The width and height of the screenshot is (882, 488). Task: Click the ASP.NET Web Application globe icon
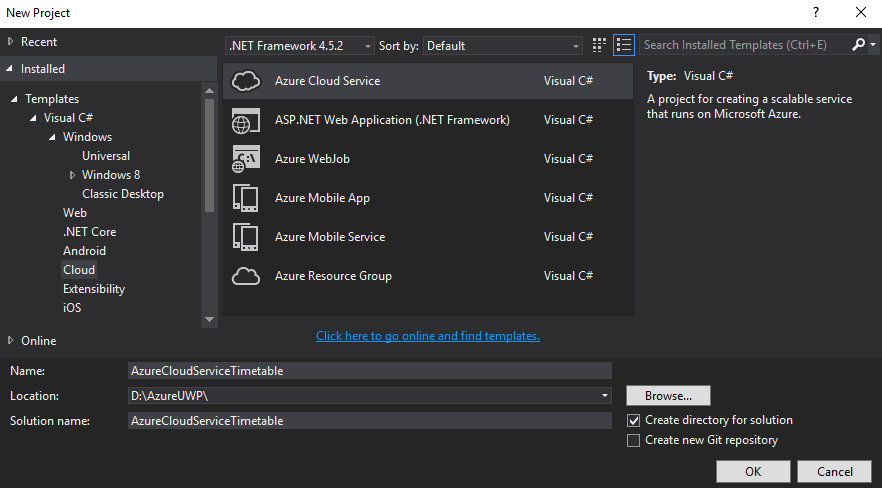[246, 120]
